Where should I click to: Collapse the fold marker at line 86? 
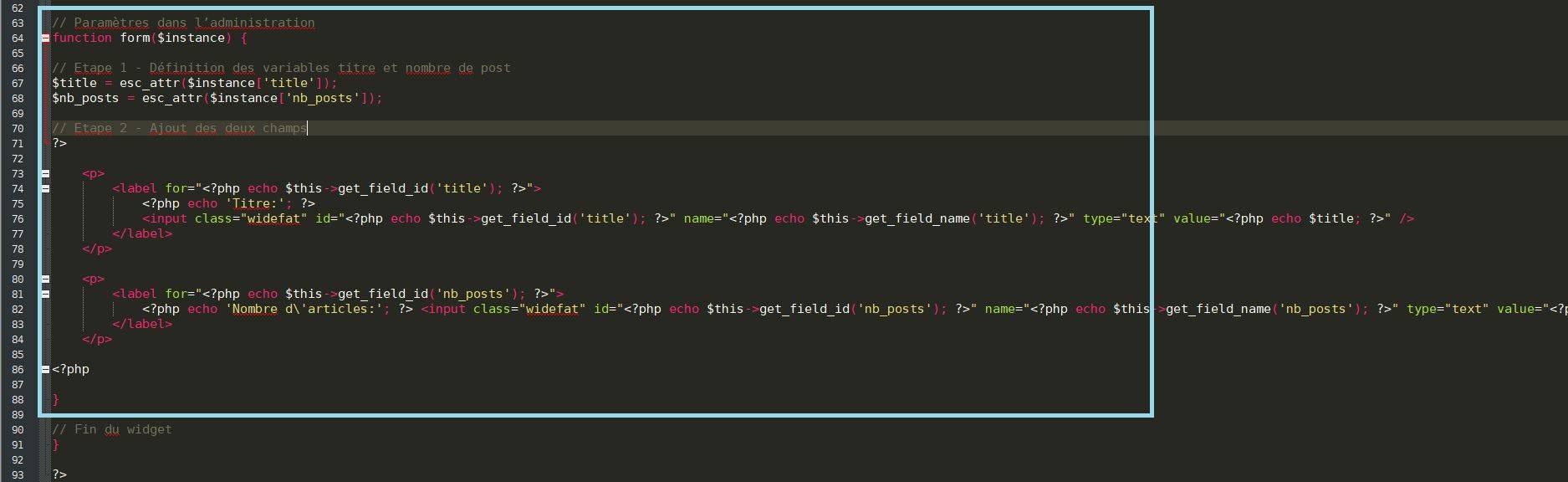click(x=45, y=370)
